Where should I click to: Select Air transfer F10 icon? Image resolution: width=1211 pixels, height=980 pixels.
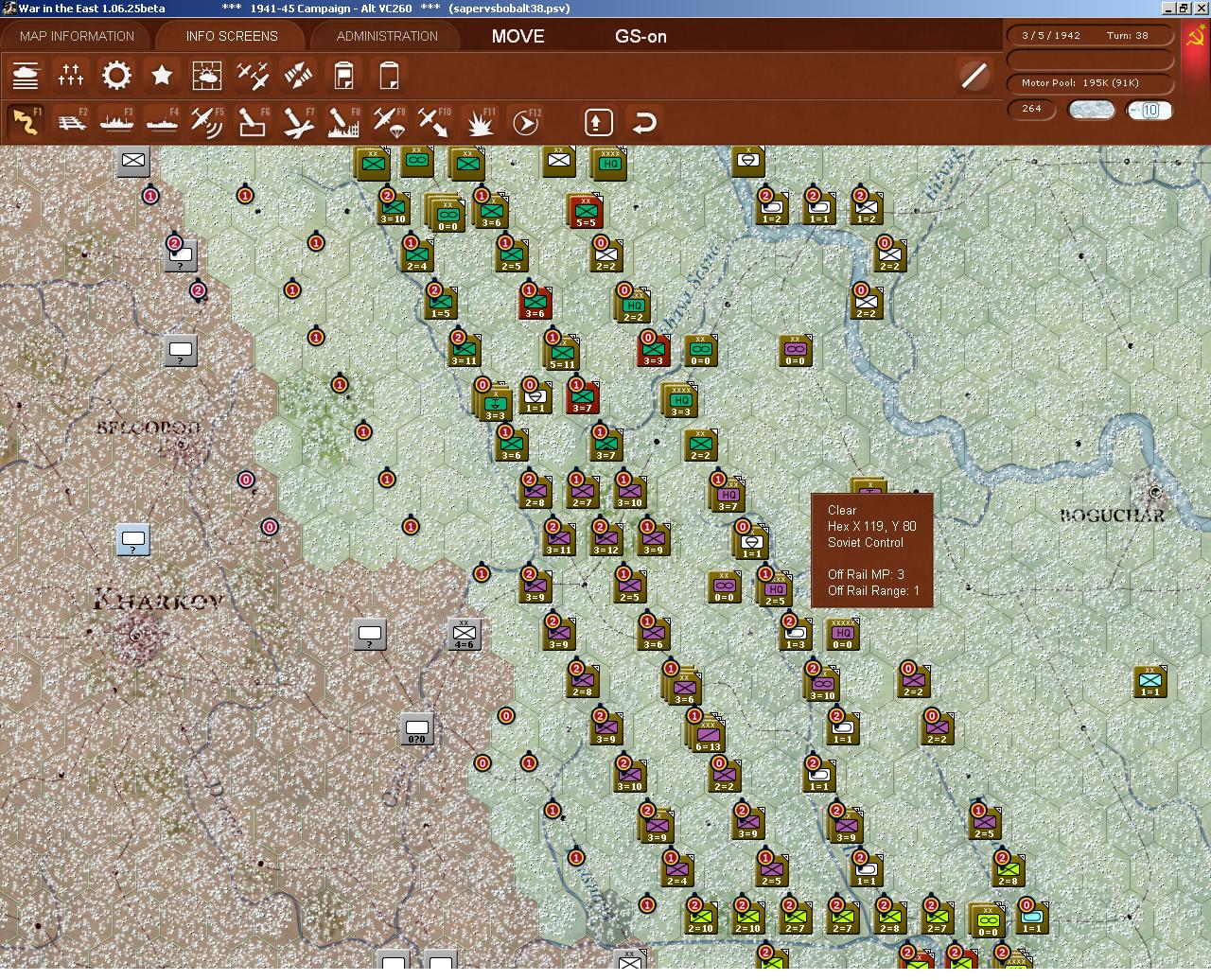[434, 122]
